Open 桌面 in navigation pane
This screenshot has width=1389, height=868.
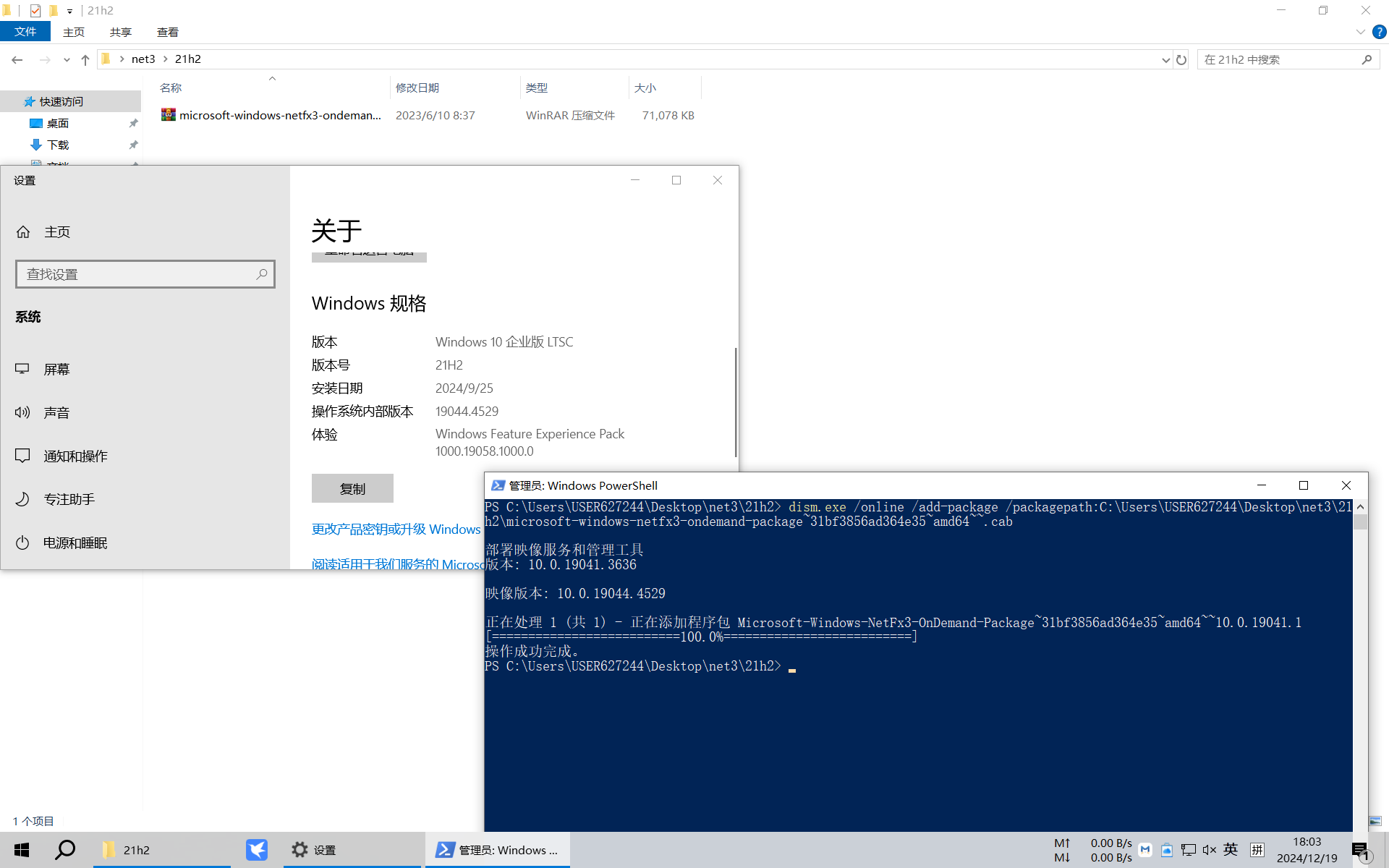pyautogui.click(x=58, y=124)
